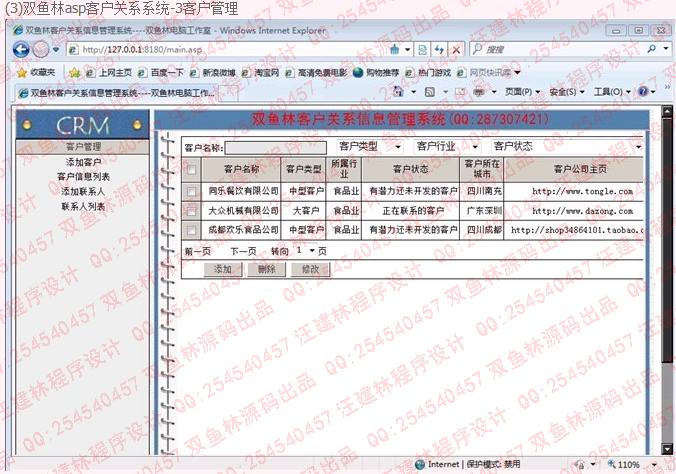This screenshot has width=676, height=474.
Task: Select 客户管理 section in CRM sidebar
Action: (83, 147)
